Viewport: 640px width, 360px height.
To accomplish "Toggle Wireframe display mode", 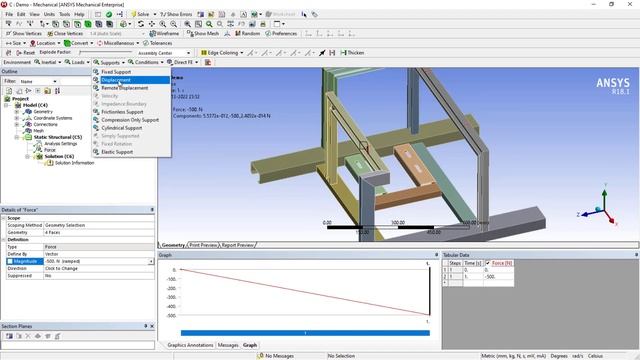I will (164, 33).
